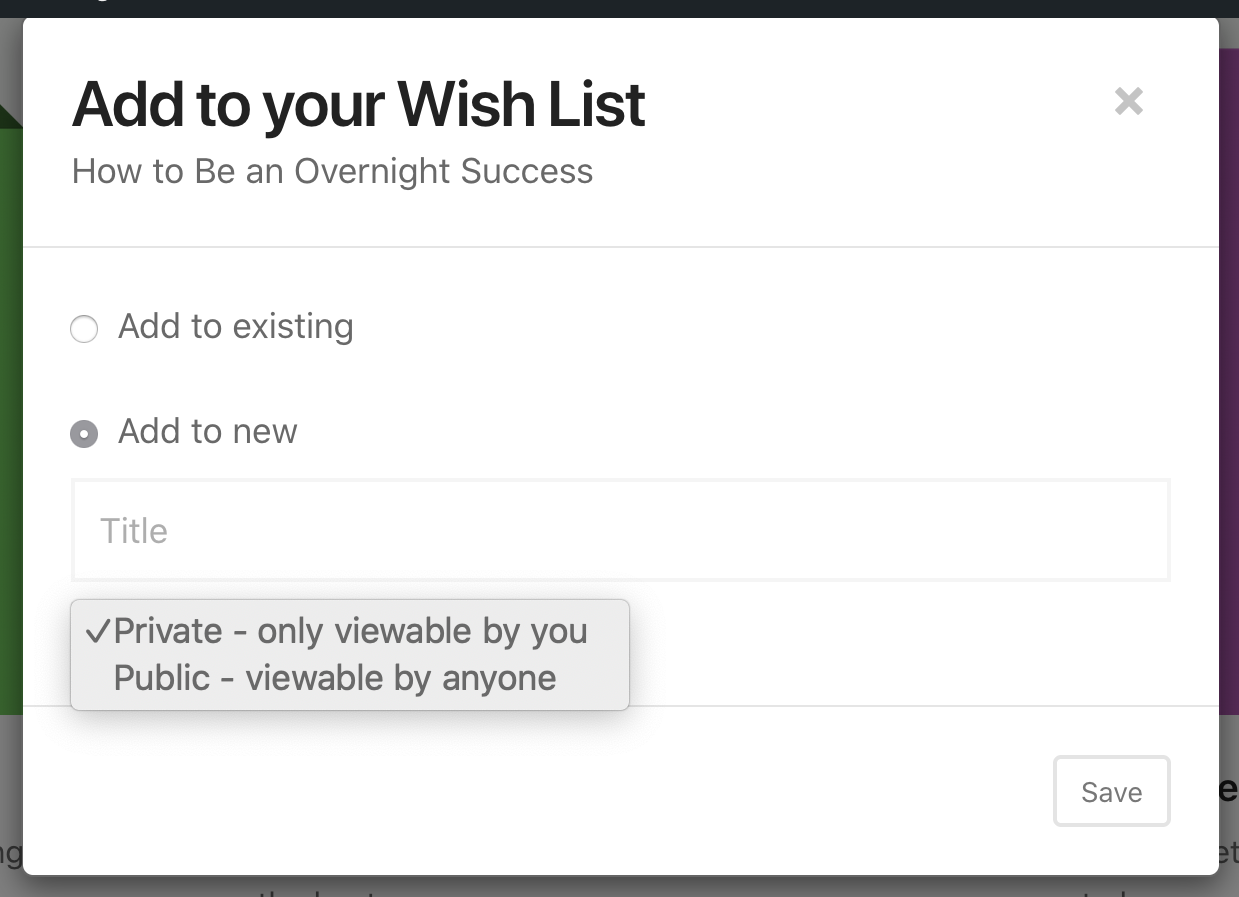Click the 'Add to your Wish List' heading

(357, 104)
